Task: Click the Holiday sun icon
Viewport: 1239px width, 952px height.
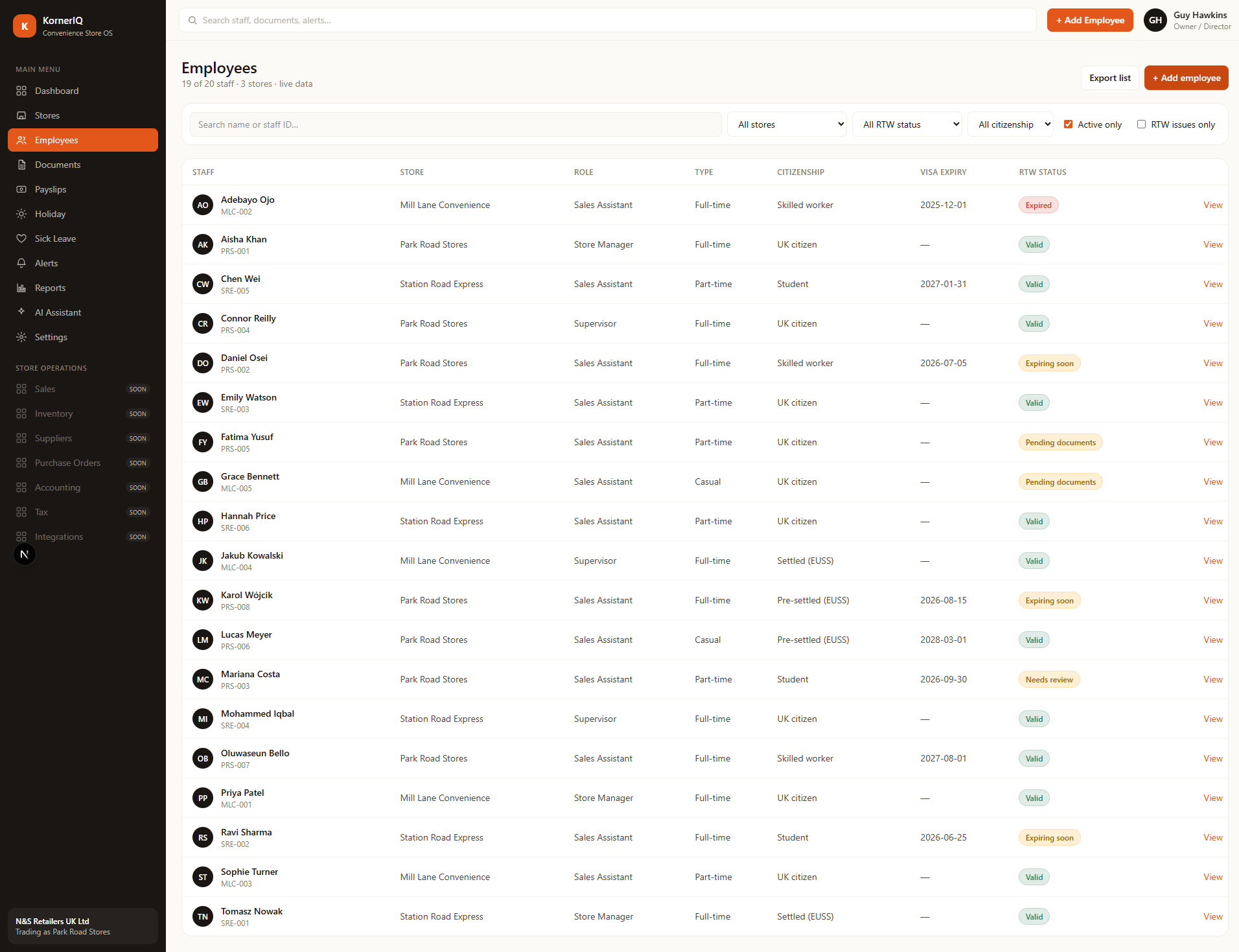Action: click(21, 214)
